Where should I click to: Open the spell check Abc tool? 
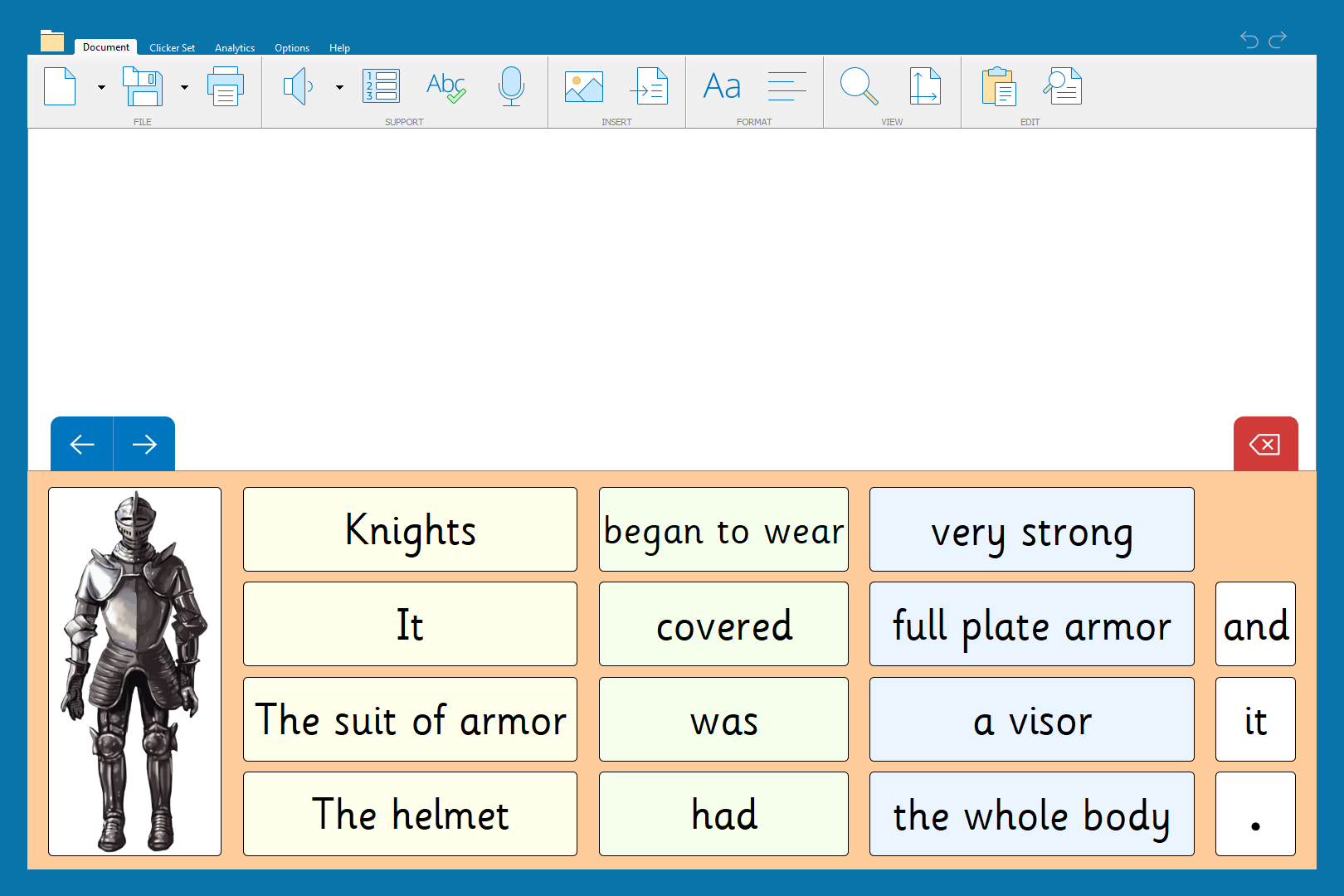pos(446,86)
